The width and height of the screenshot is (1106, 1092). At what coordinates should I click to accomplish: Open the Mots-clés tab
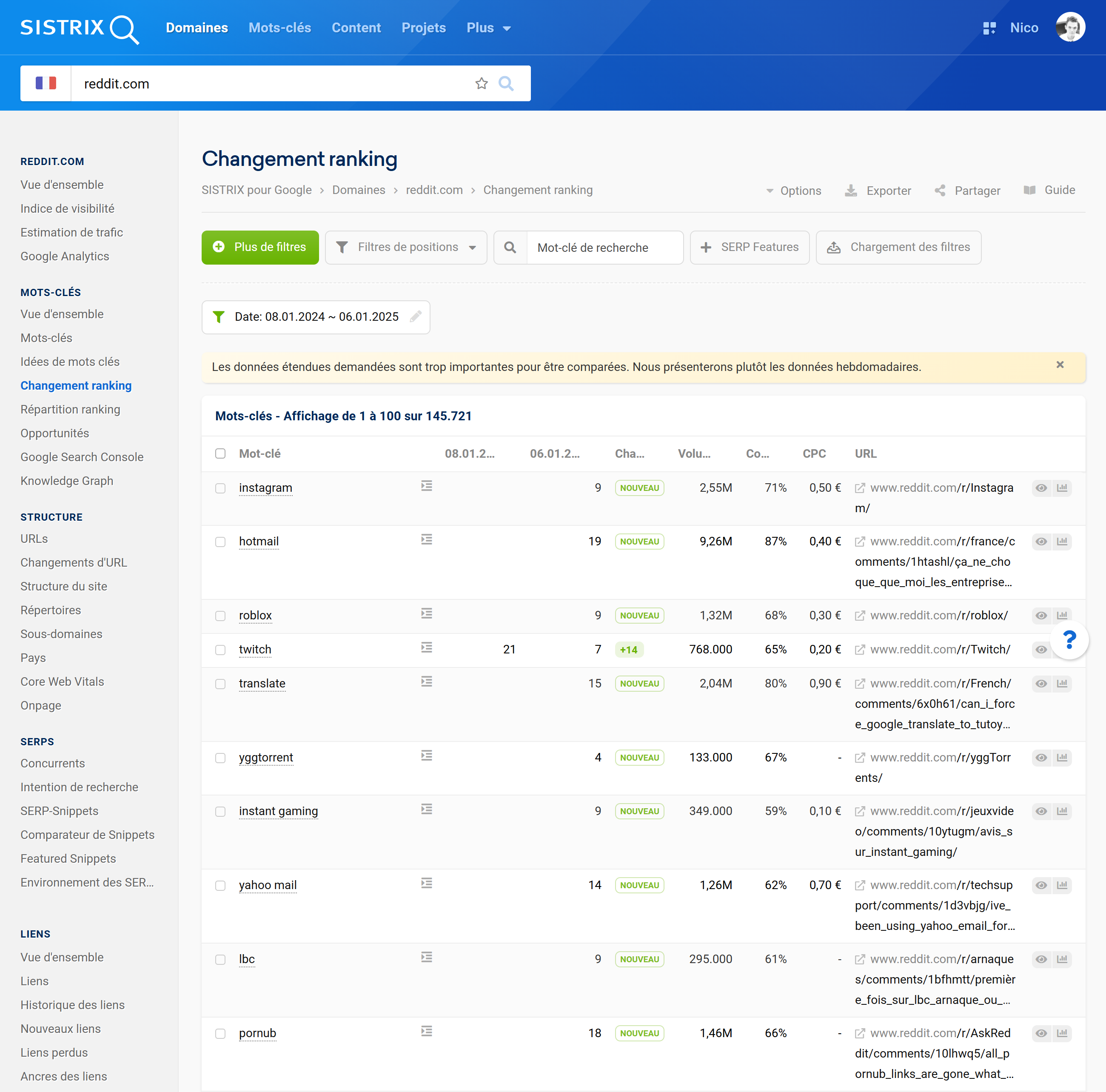click(x=280, y=28)
